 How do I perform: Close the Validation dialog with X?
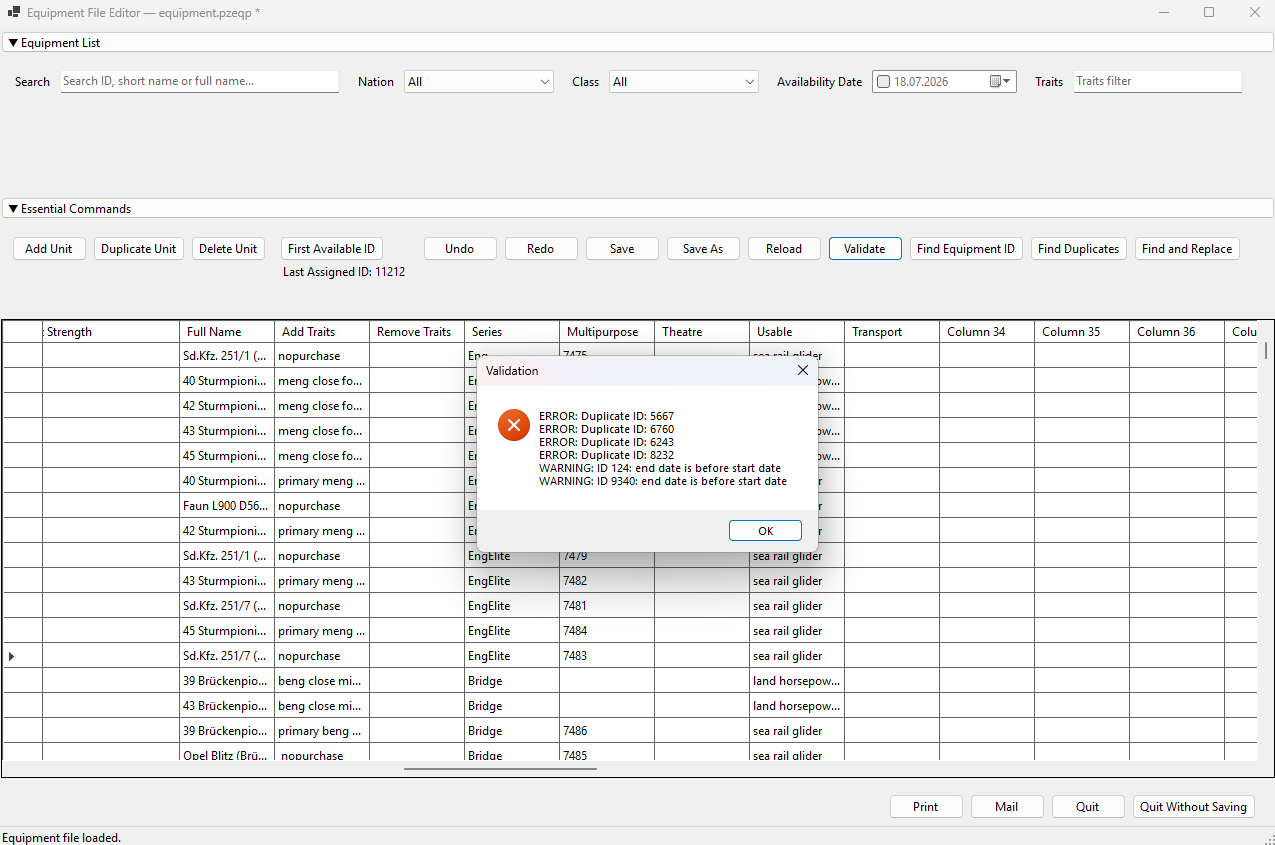tap(802, 370)
